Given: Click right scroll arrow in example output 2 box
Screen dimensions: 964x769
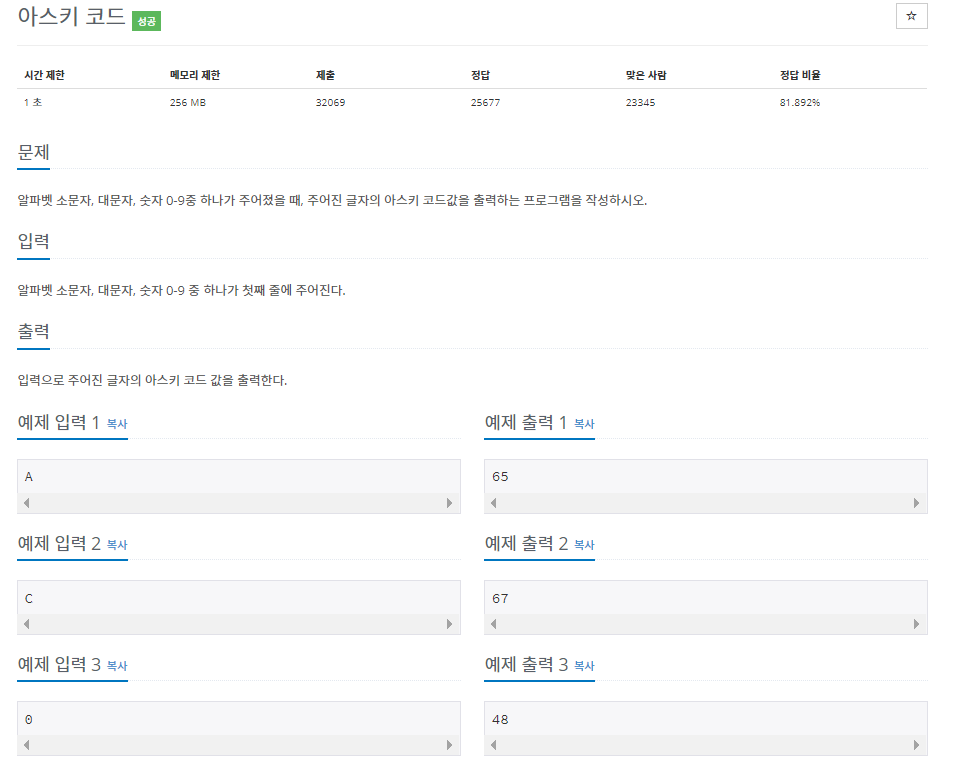Looking at the screenshot, I should [917, 624].
